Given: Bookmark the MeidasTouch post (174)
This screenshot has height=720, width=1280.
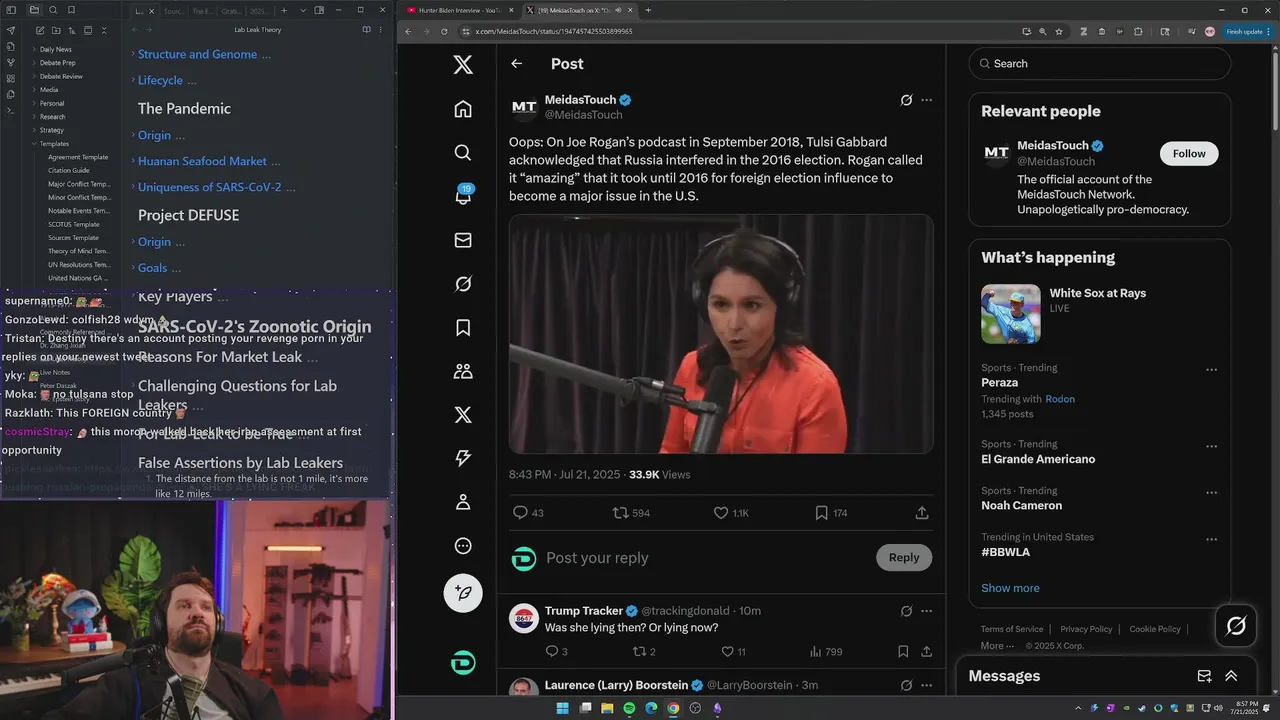Looking at the screenshot, I should click(821, 513).
